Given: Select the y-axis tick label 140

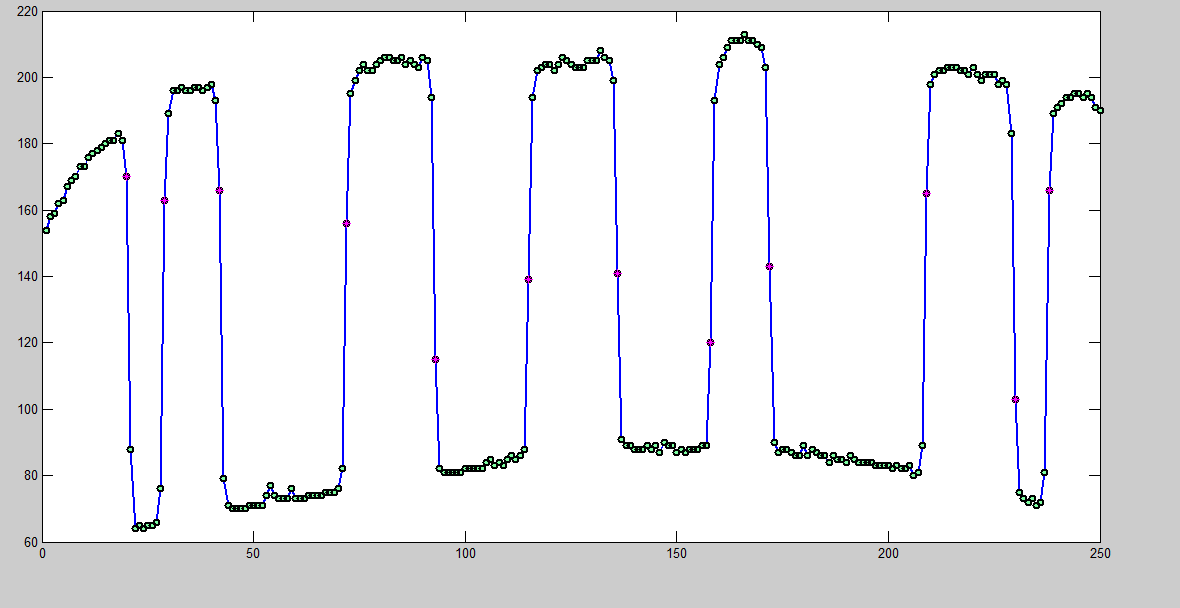Looking at the screenshot, I should point(27,277).
